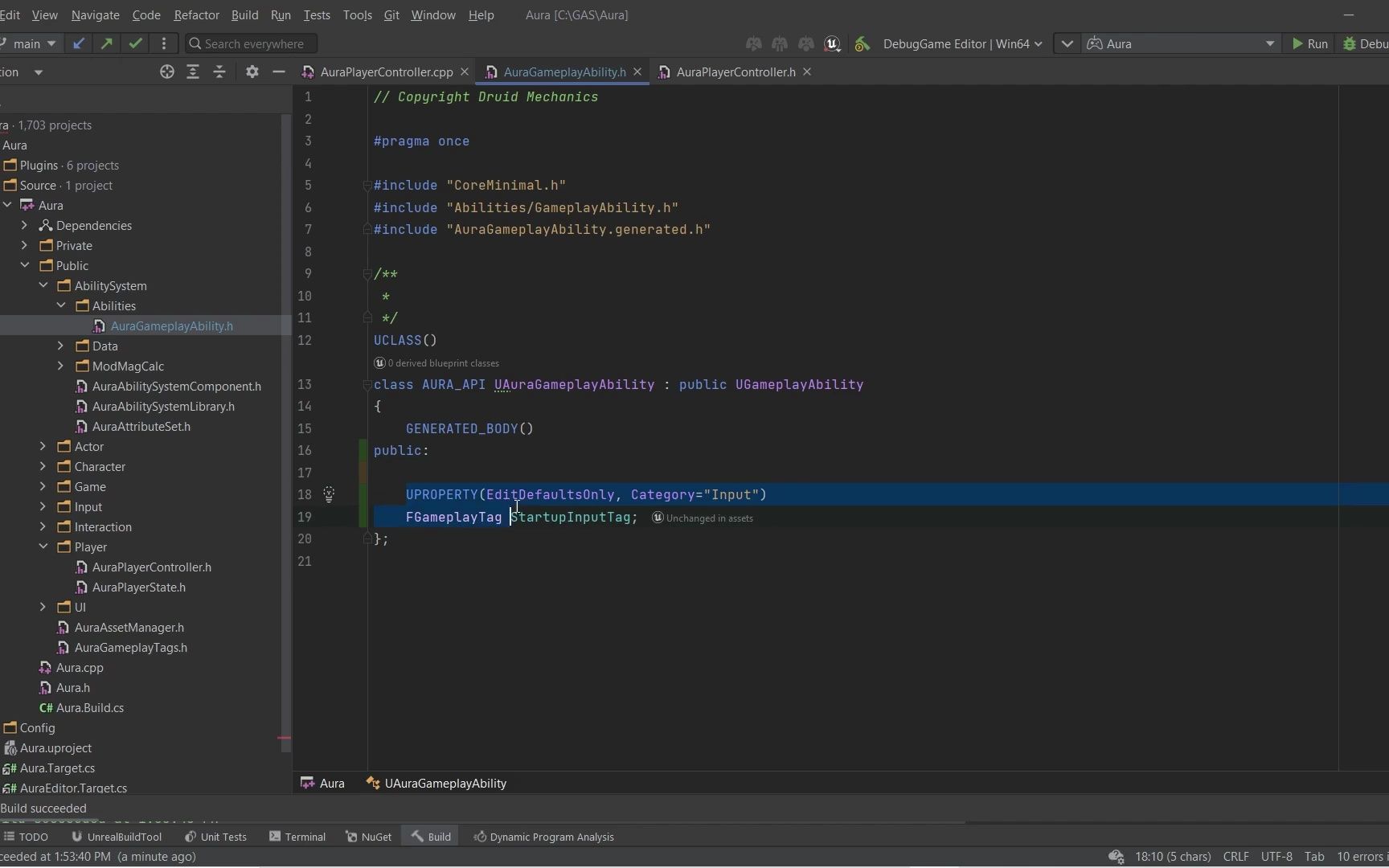
Task: Open the Refactor menu
Action: pos(196,15)
